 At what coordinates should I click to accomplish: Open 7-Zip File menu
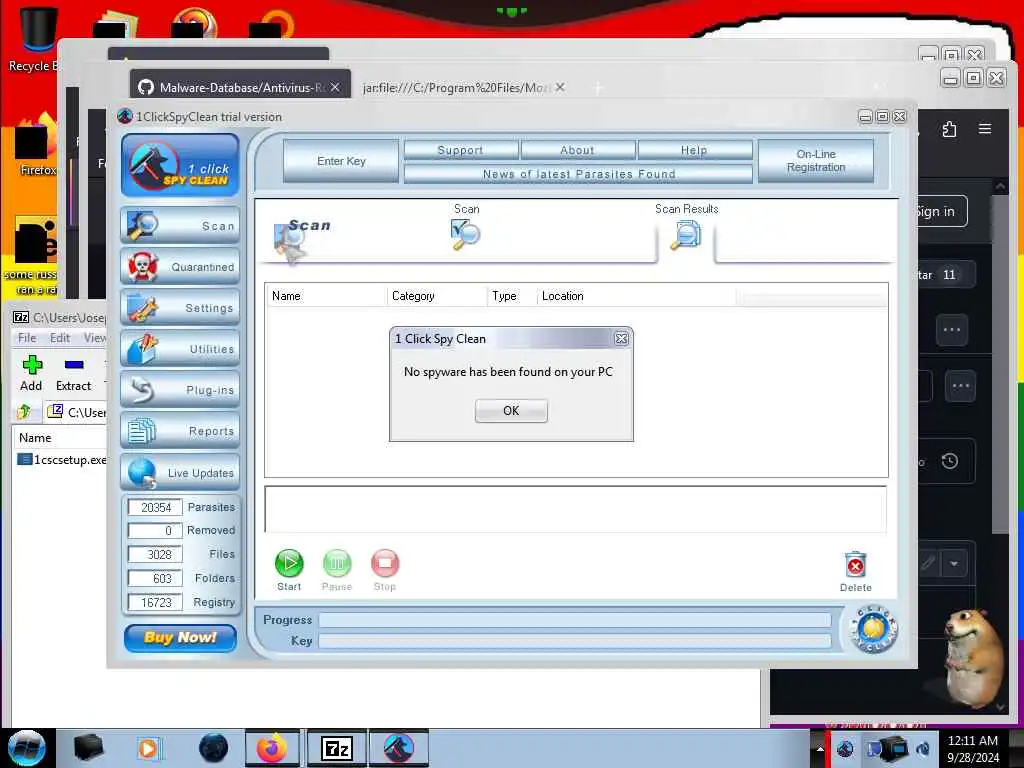[x=27, y=338]
